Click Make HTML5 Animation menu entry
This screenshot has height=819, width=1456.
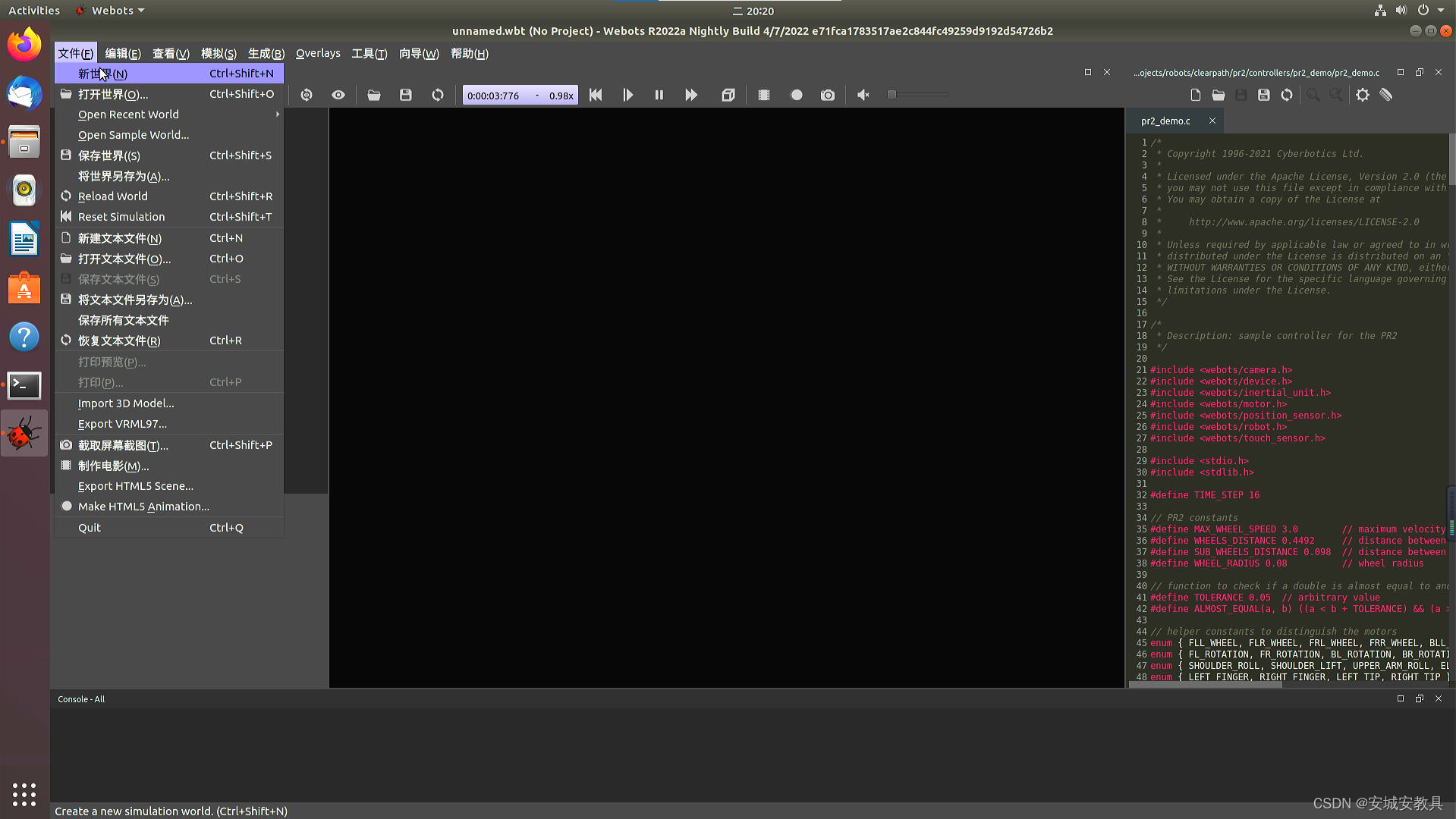pyautogui.click(x=169, y=507)
